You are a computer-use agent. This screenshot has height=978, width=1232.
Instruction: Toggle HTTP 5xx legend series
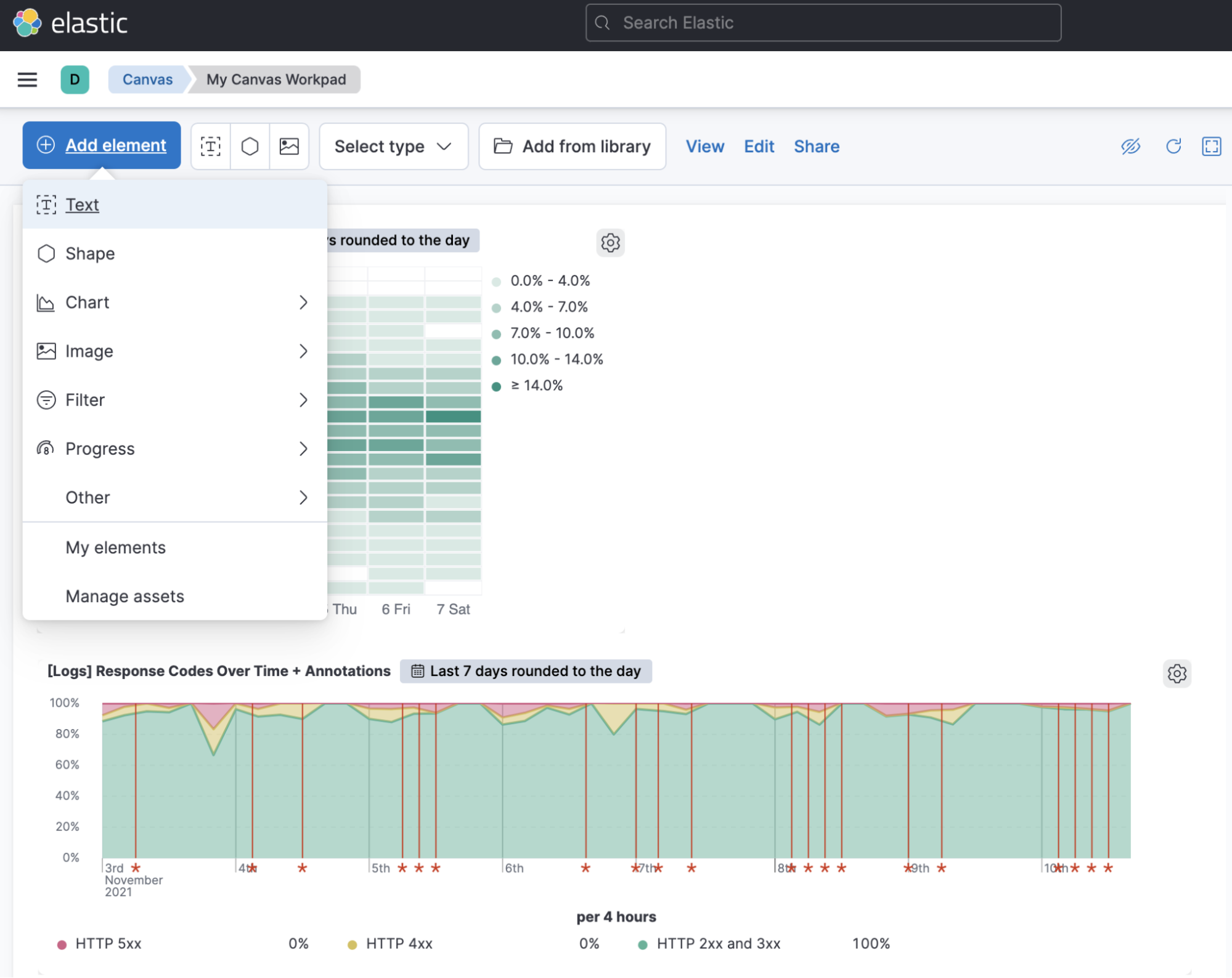point(108,944)
